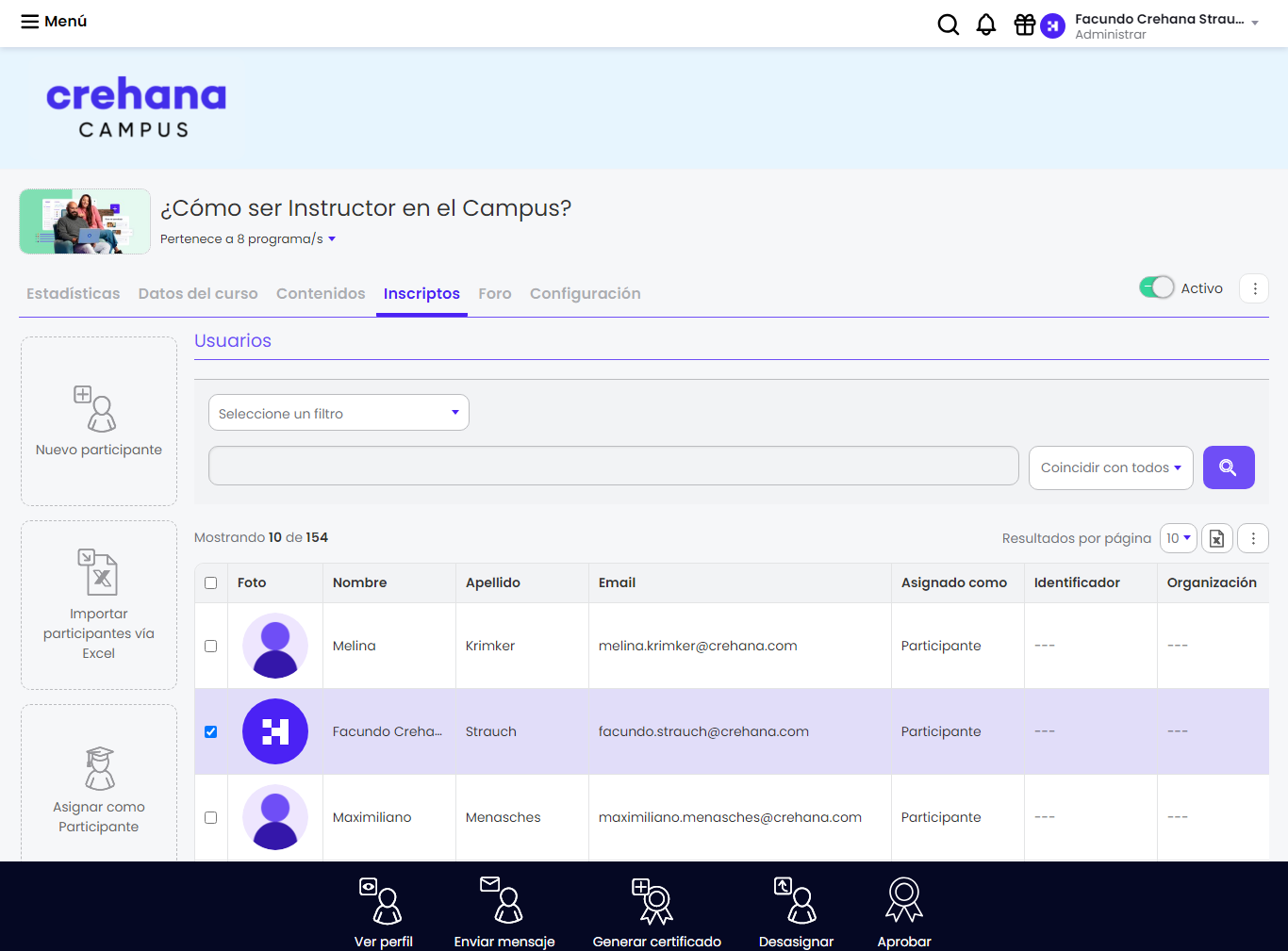Click Melina's profile photo avatar

click(x=275, y=646)
